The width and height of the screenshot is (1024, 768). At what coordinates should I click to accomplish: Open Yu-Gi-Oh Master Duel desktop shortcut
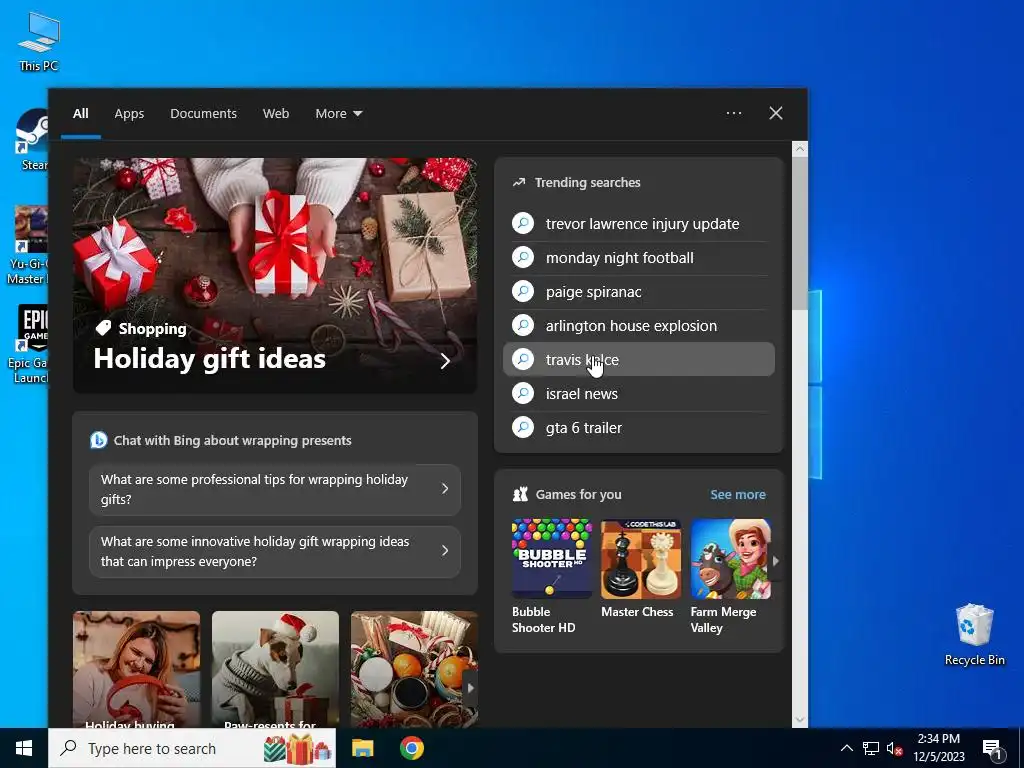point(29,246)
